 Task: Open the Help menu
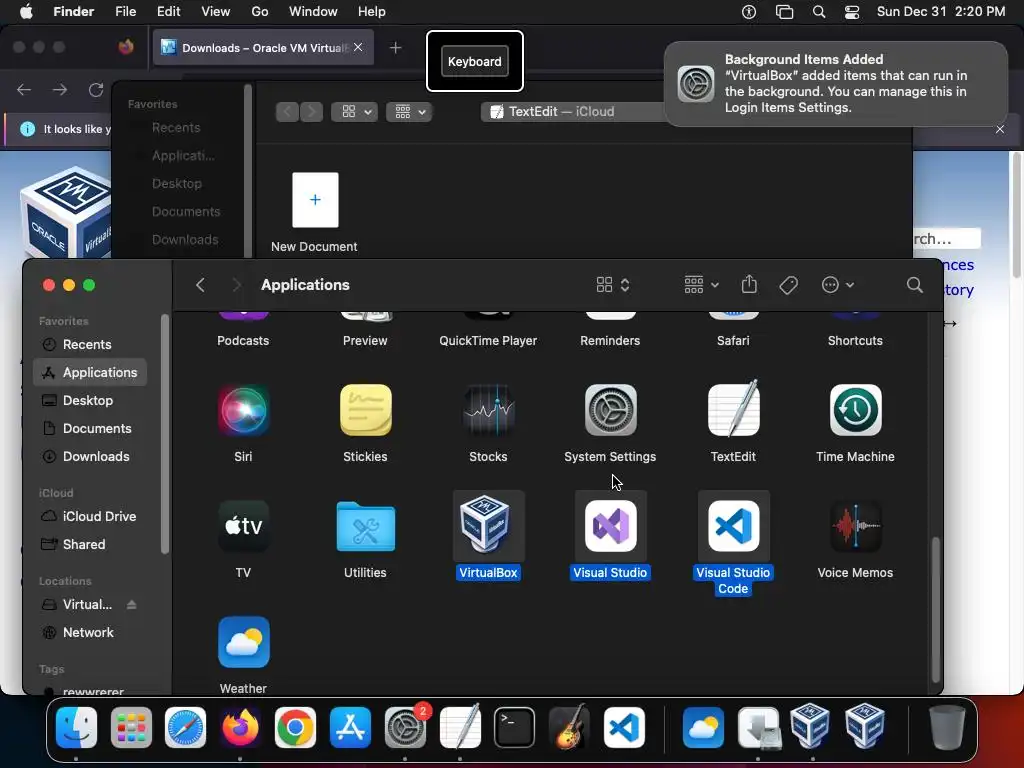click(372, 12)
